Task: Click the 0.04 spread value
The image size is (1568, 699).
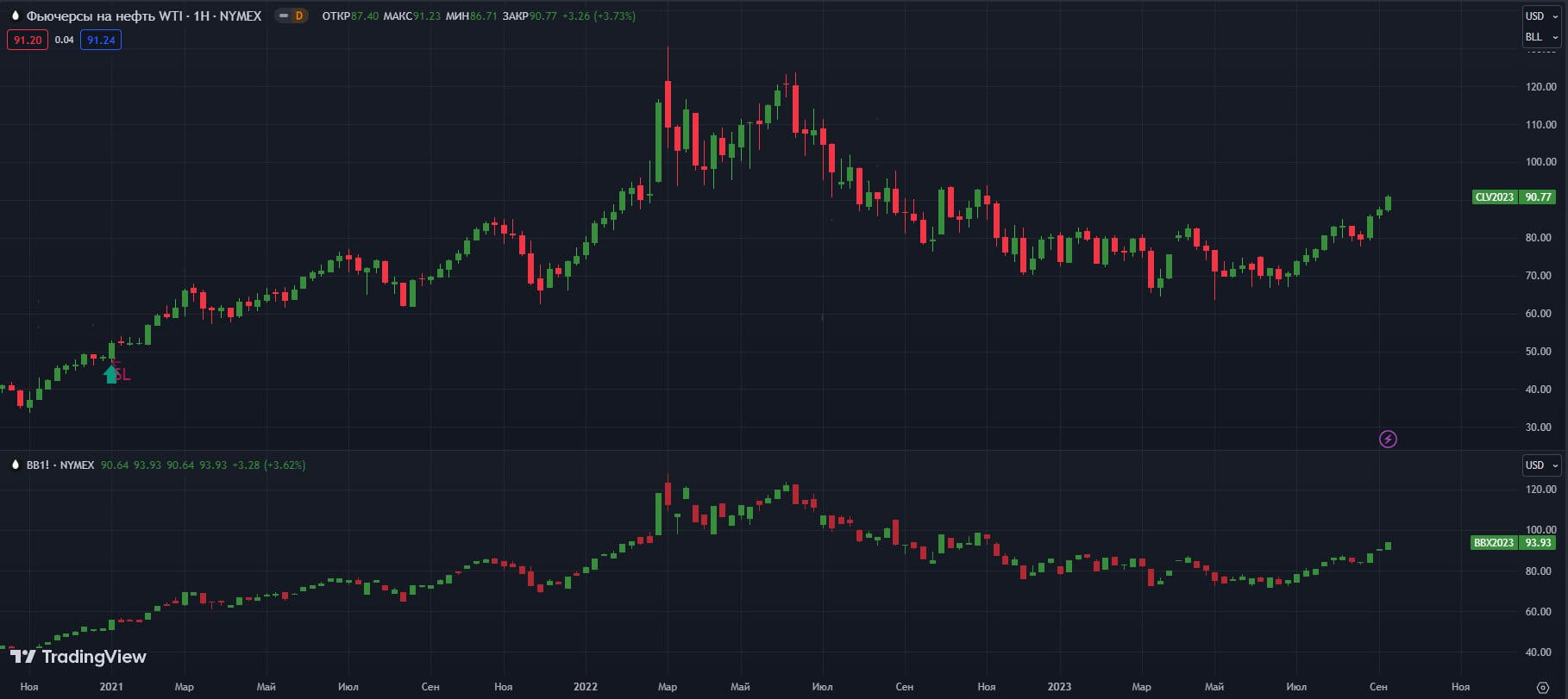Action: [x=65, y=40]
